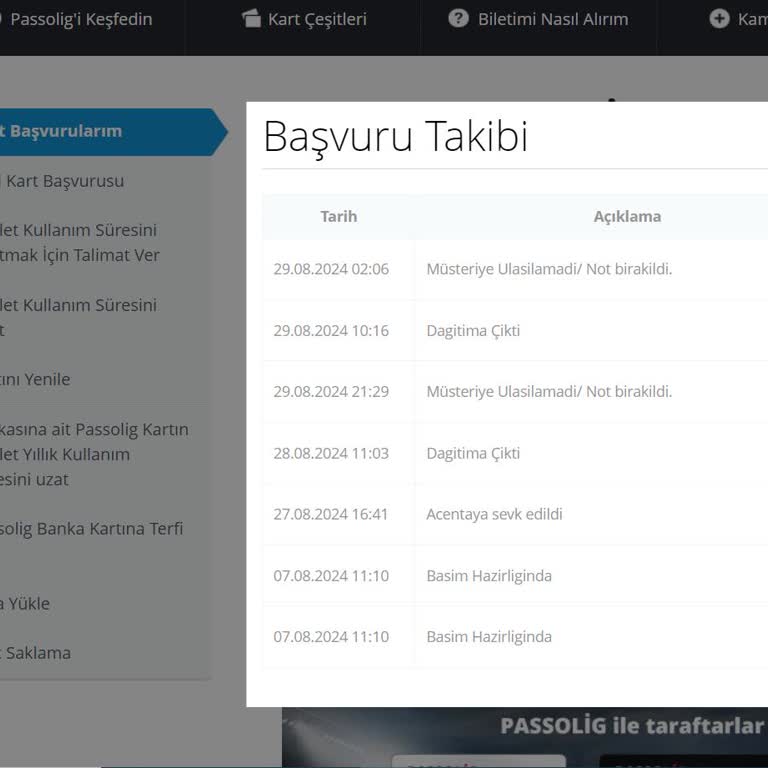Open the Yükle sidebar link
The height and width of the screenshot is (768, 768).
[25, 604]
